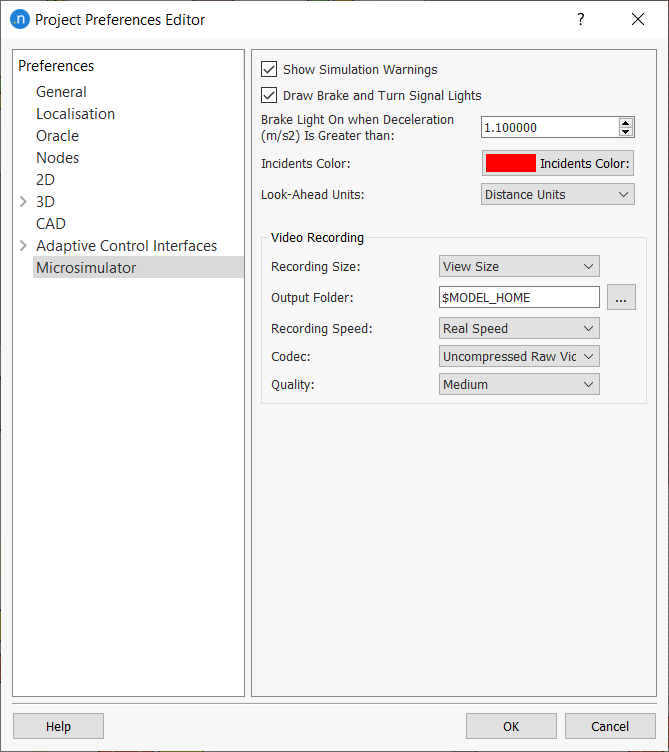
Task: Expand the 3D preferences tree node
Action: [x=23, y=201]
